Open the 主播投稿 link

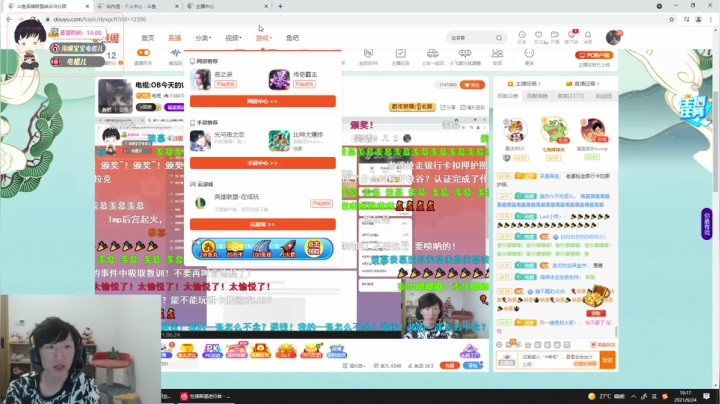click(x=524, y=84)
